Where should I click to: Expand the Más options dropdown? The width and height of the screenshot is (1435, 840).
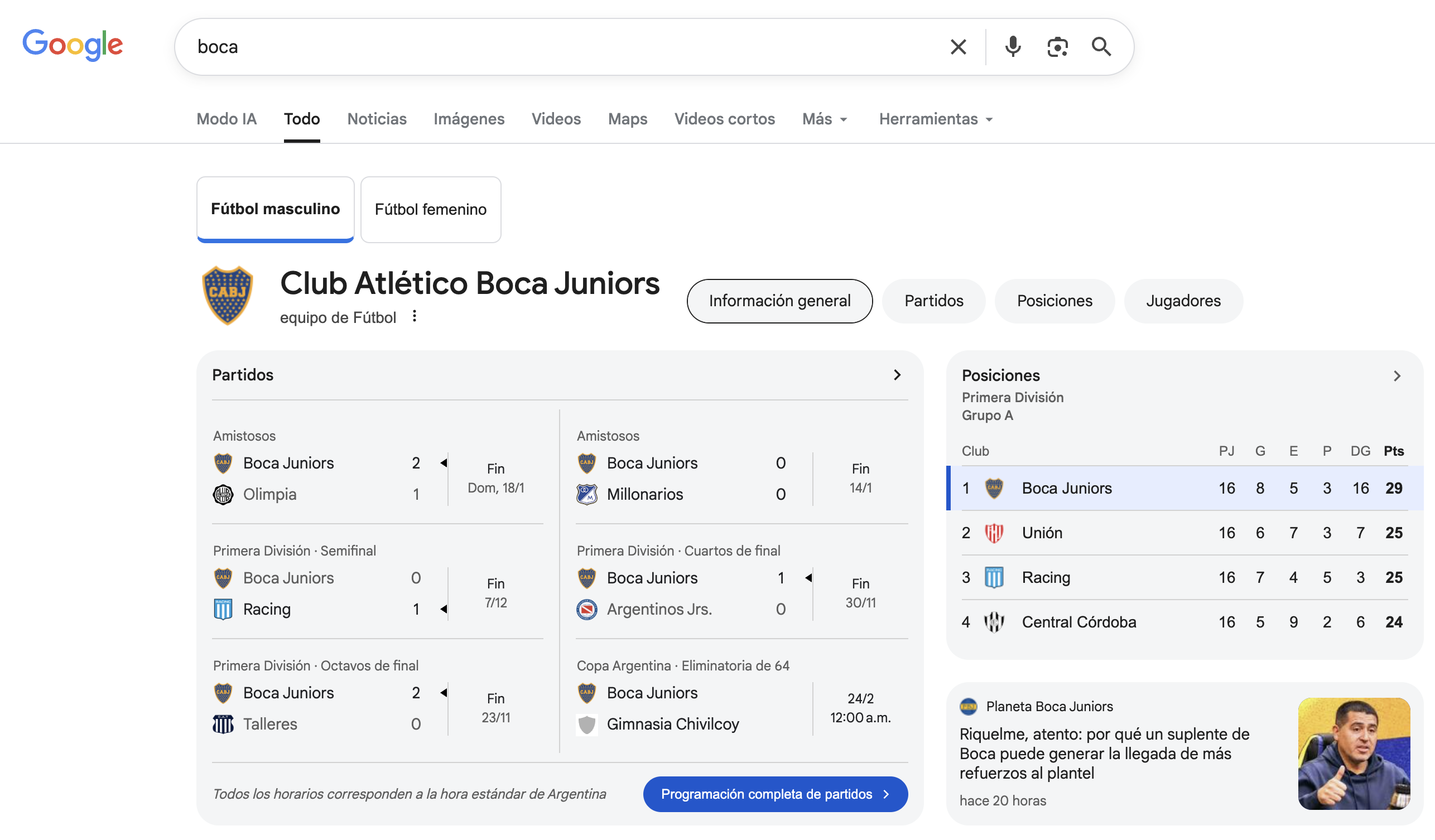(824, 119)
